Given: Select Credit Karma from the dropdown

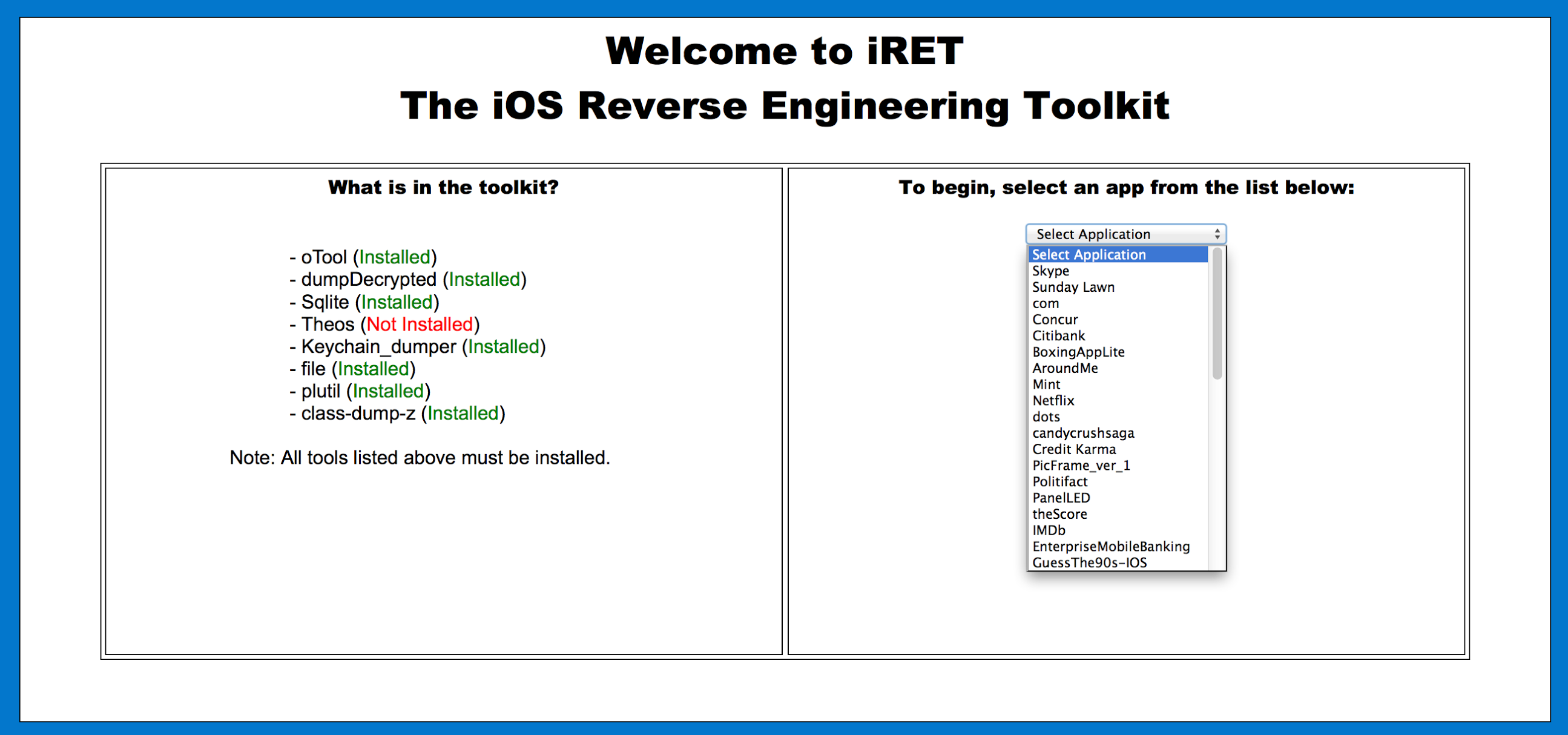Looking at the screenshot, I should click(1074, 449).
